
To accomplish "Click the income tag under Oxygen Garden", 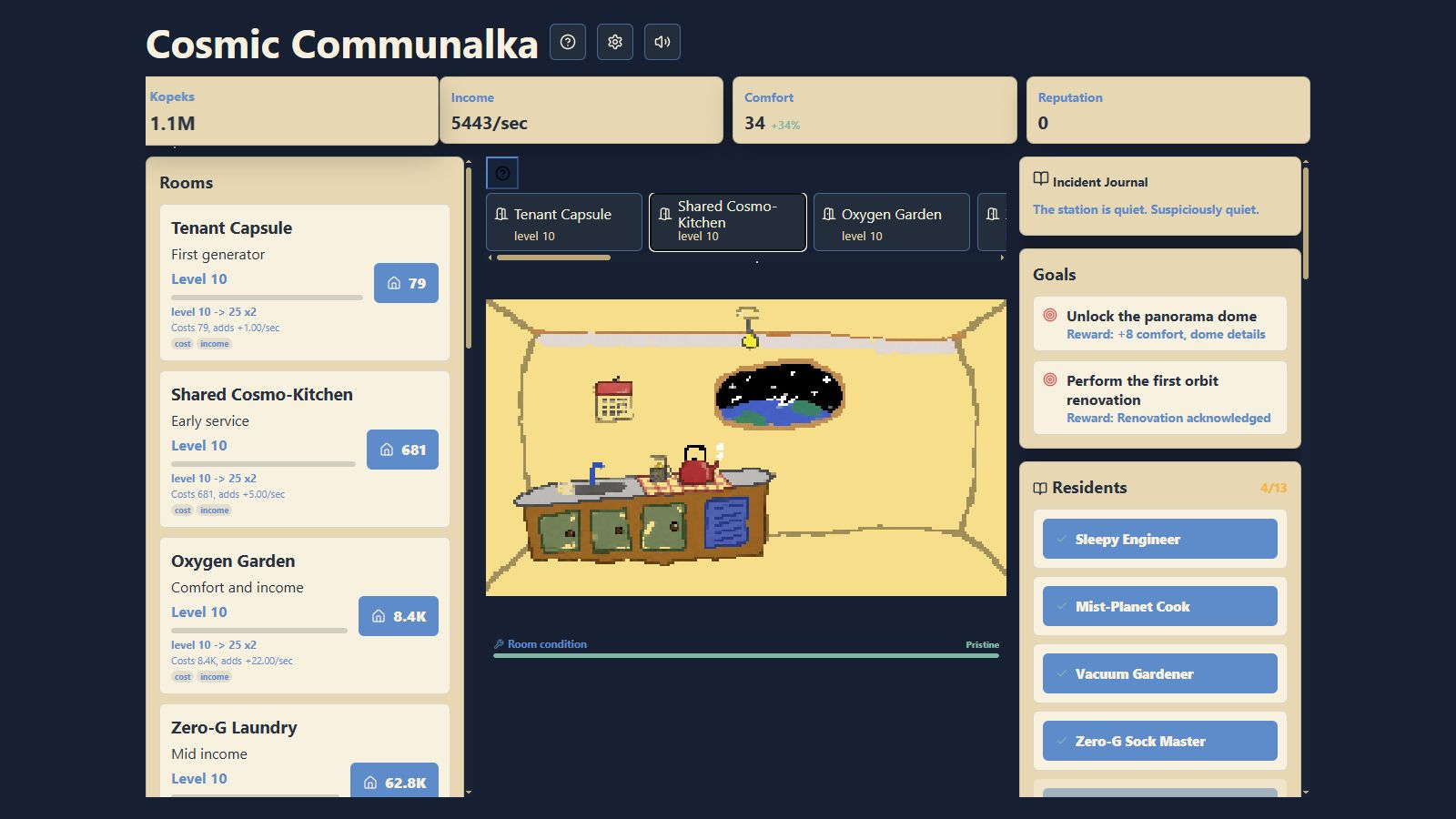I will 215,677.
